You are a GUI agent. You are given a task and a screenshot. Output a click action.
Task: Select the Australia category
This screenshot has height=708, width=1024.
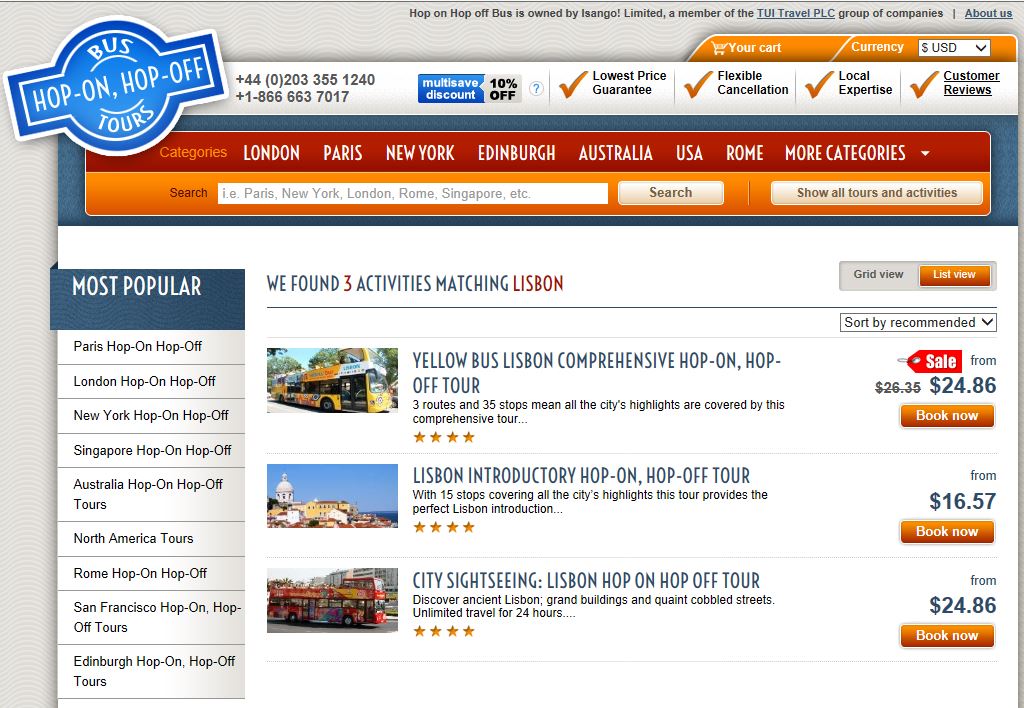click(x=616, y=153)
